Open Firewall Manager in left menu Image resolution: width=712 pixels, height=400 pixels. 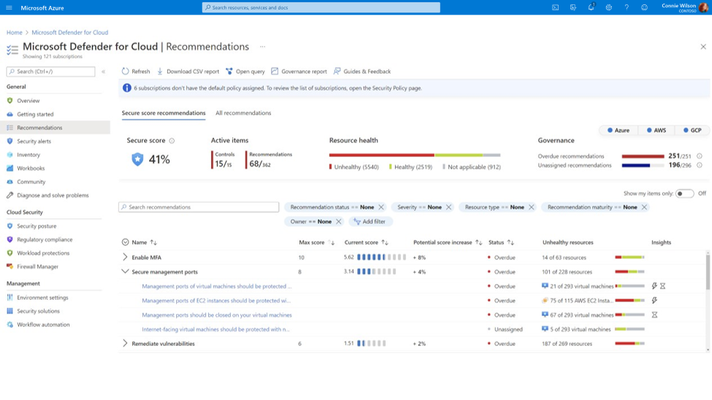[37, 267]
